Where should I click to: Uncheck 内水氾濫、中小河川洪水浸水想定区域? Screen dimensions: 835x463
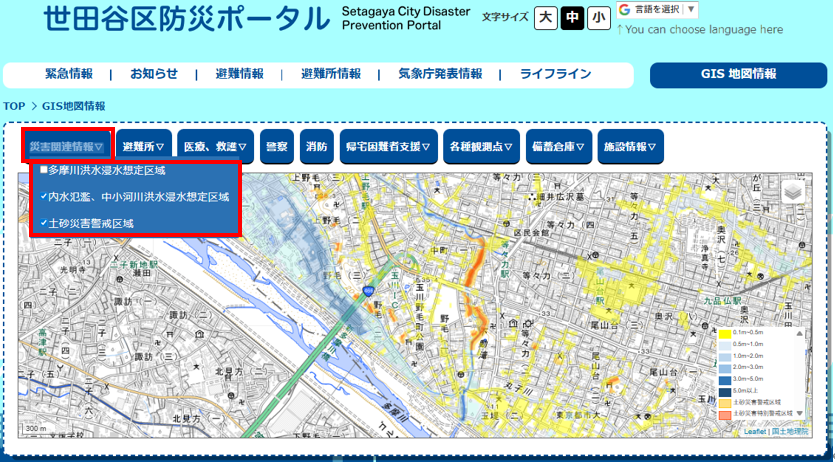(x=44, y=196)
